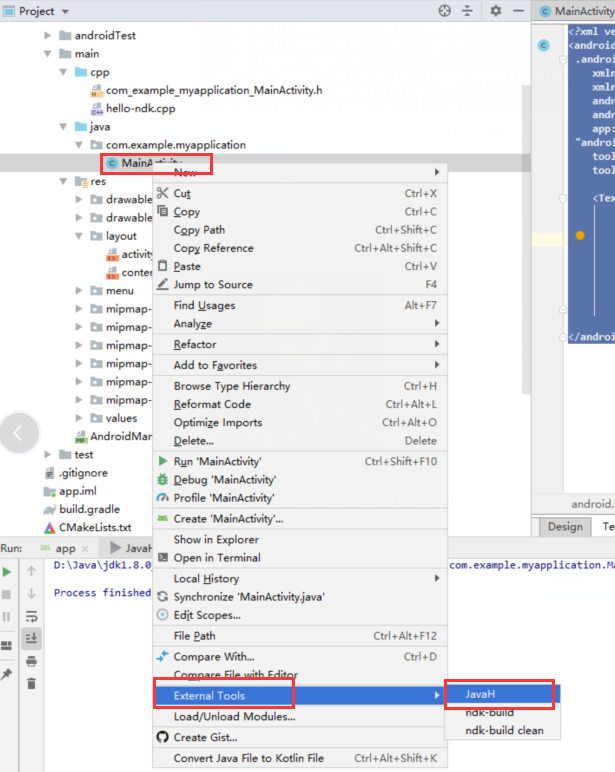Toggle the pin tab icon in Run panel
Viewport: 615px width, 772px height.
point(6,674)
